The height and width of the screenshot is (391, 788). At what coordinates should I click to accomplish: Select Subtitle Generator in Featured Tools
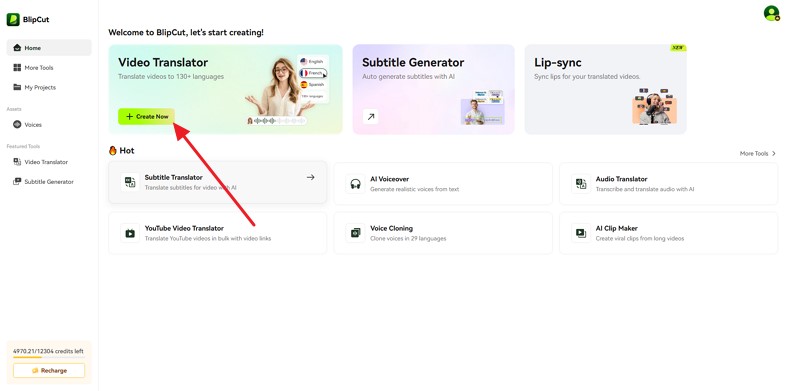49,181
